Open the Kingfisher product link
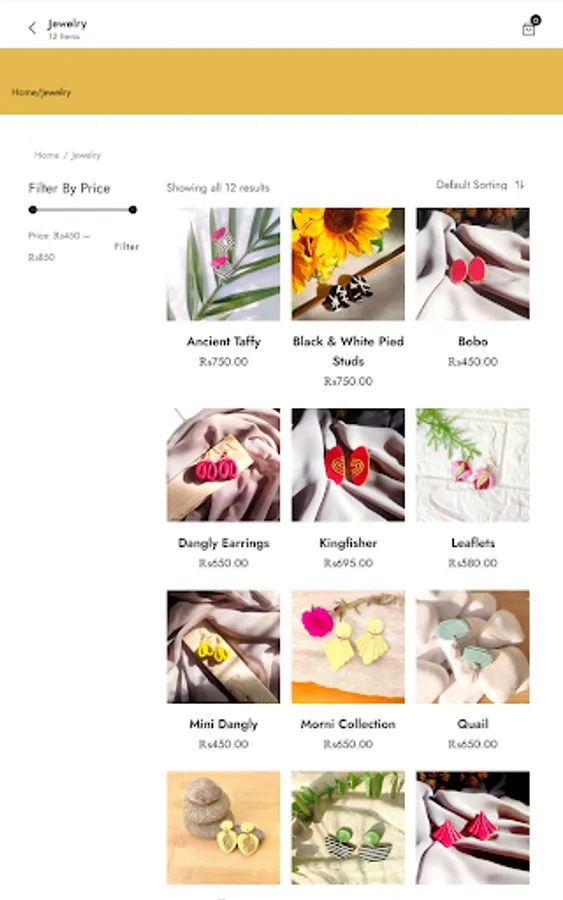Screen dimensions: 563x900 (348, 542)
